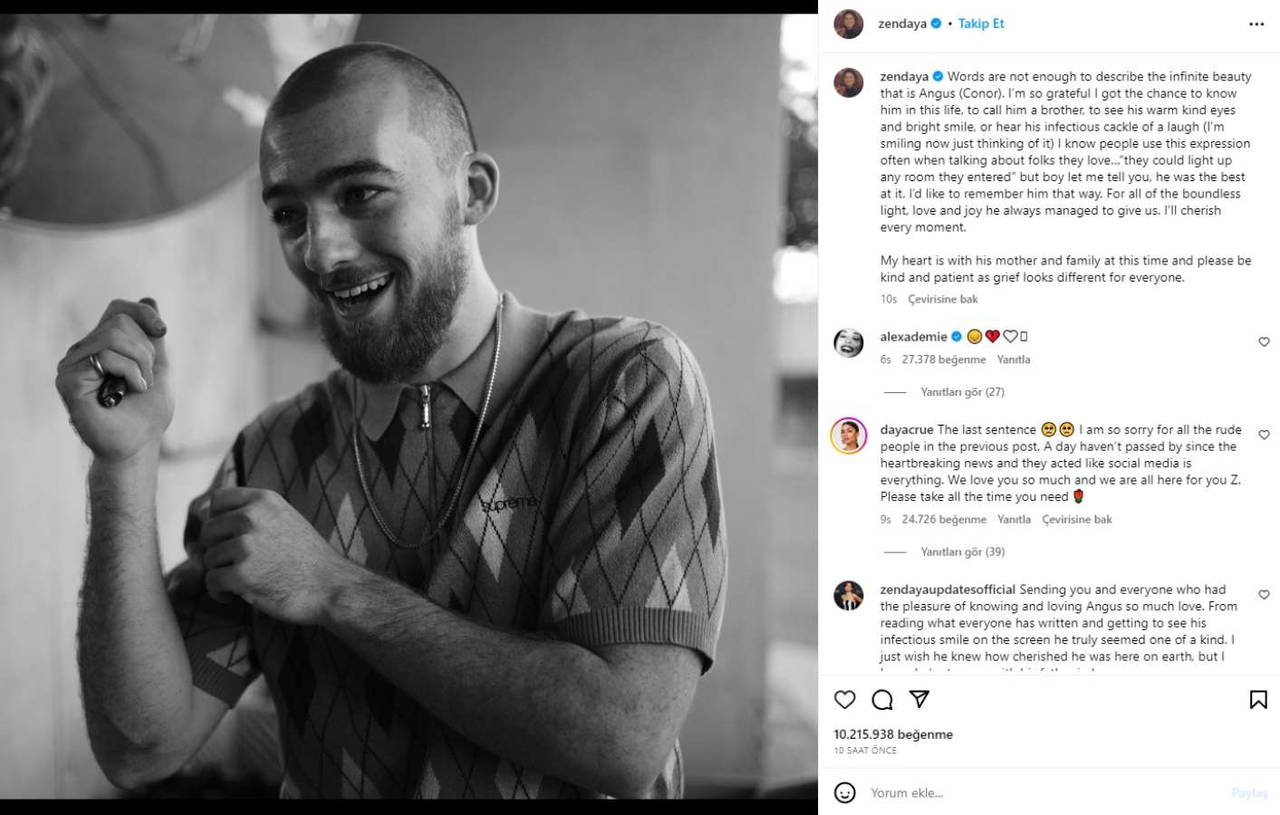Reply to alexademie's comment via Yanıtla
The image size is (1280, 815).
coord(1013,359)
